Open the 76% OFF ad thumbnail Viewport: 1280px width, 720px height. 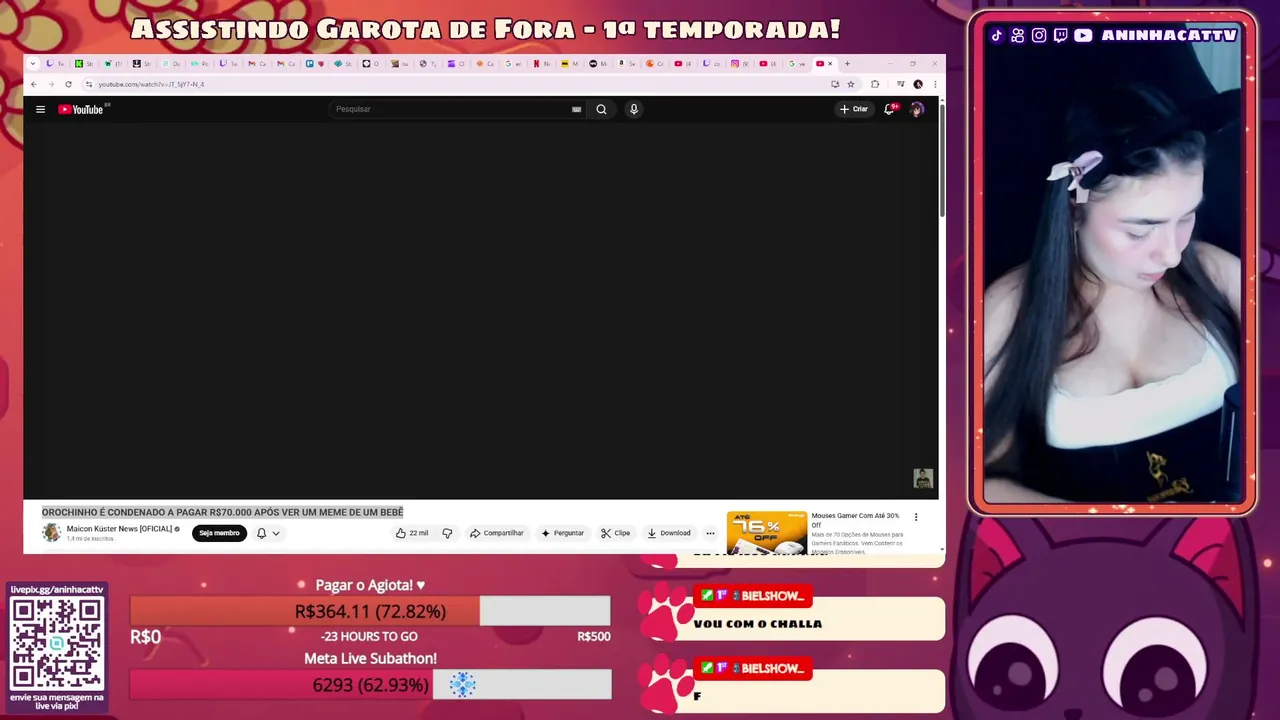tap(766, 532)
